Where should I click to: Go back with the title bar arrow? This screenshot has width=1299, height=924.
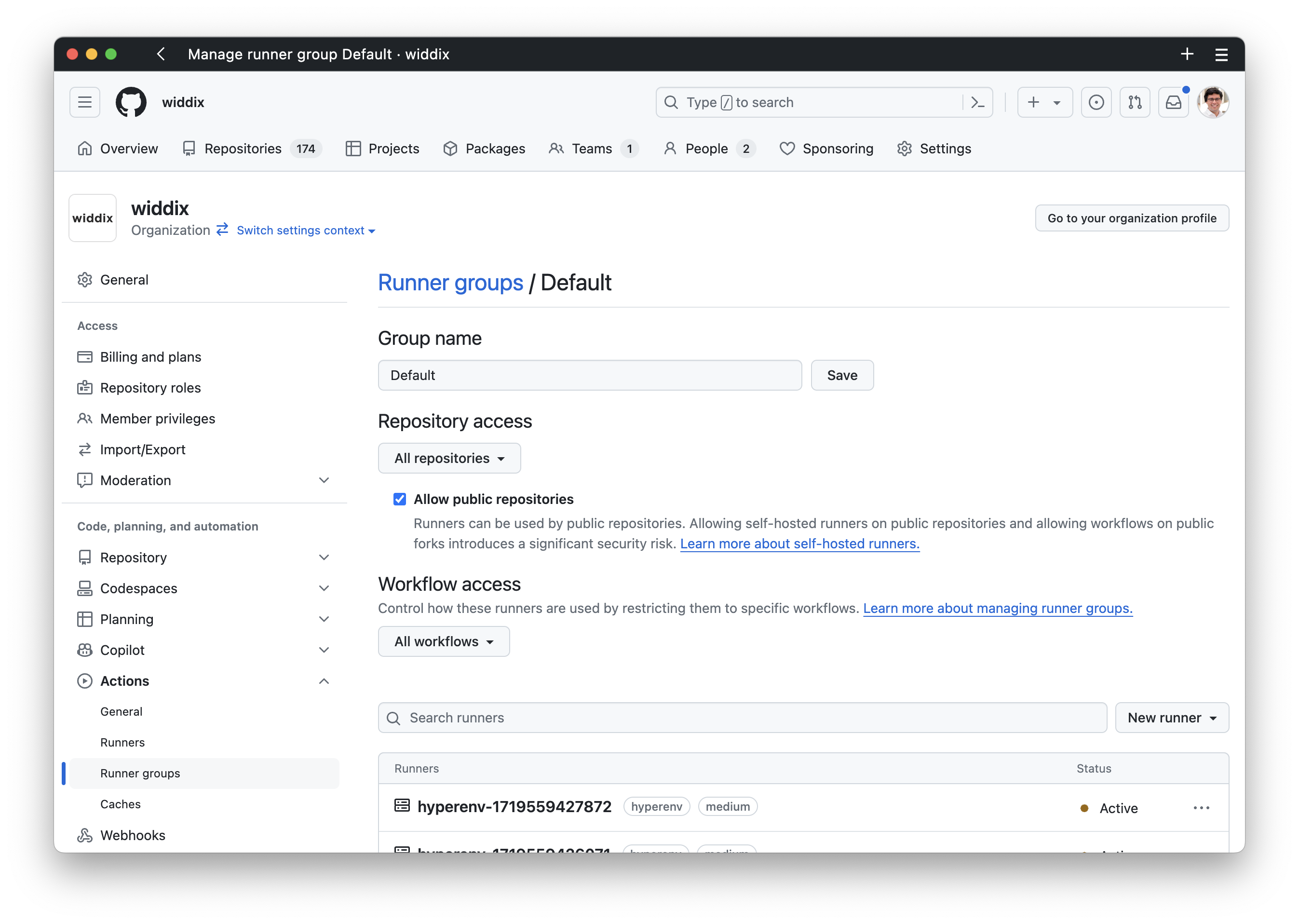(161, 54)
